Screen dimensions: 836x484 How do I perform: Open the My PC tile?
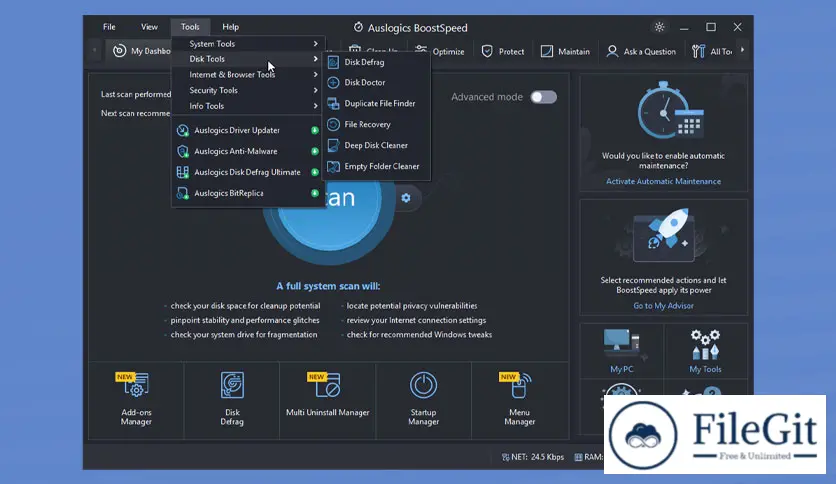[622, 351]
